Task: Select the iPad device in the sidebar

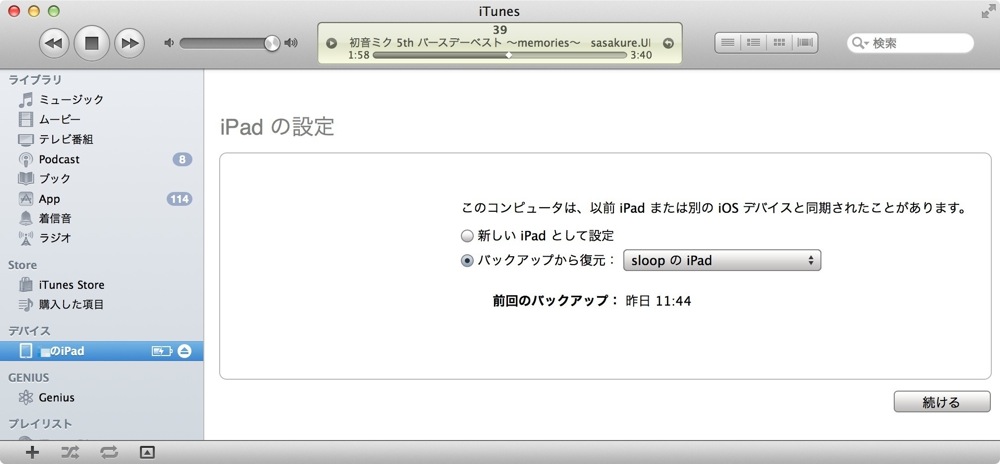Action: coord(102,351)
